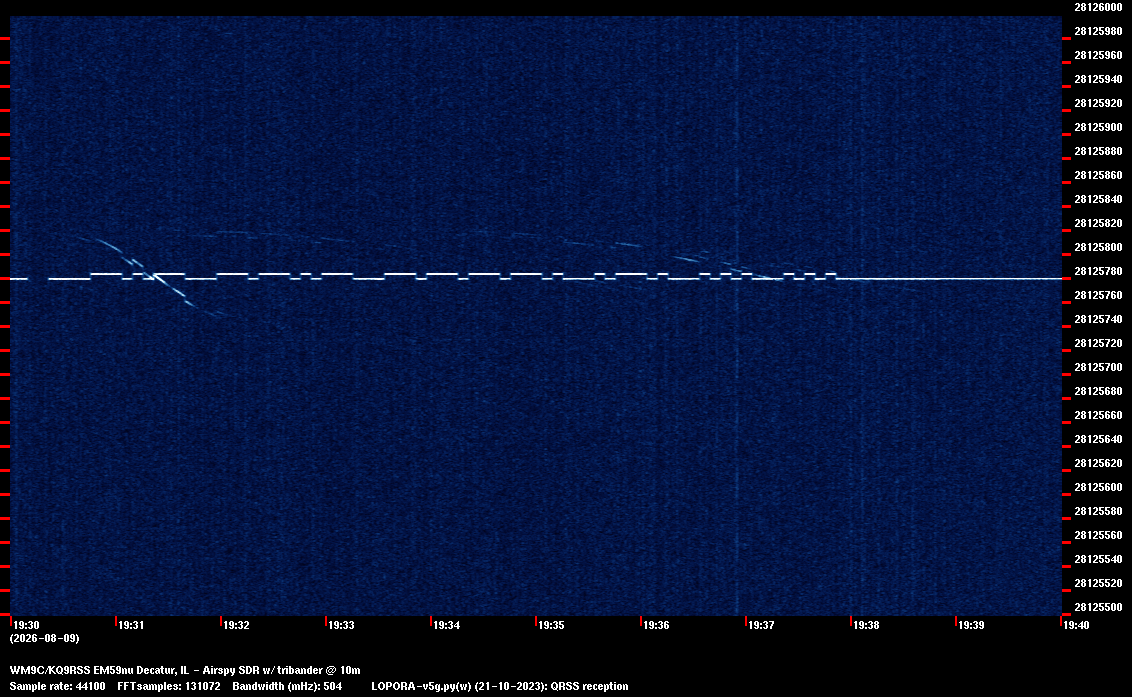Click frequency label 28125560
1132x697 pixels.
[x=1098, y=534]
